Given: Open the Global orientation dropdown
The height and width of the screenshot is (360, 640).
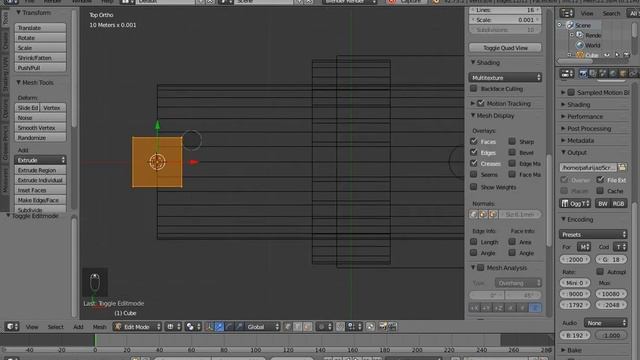Looking at the screenshot, I should click(x=262, y=327).
